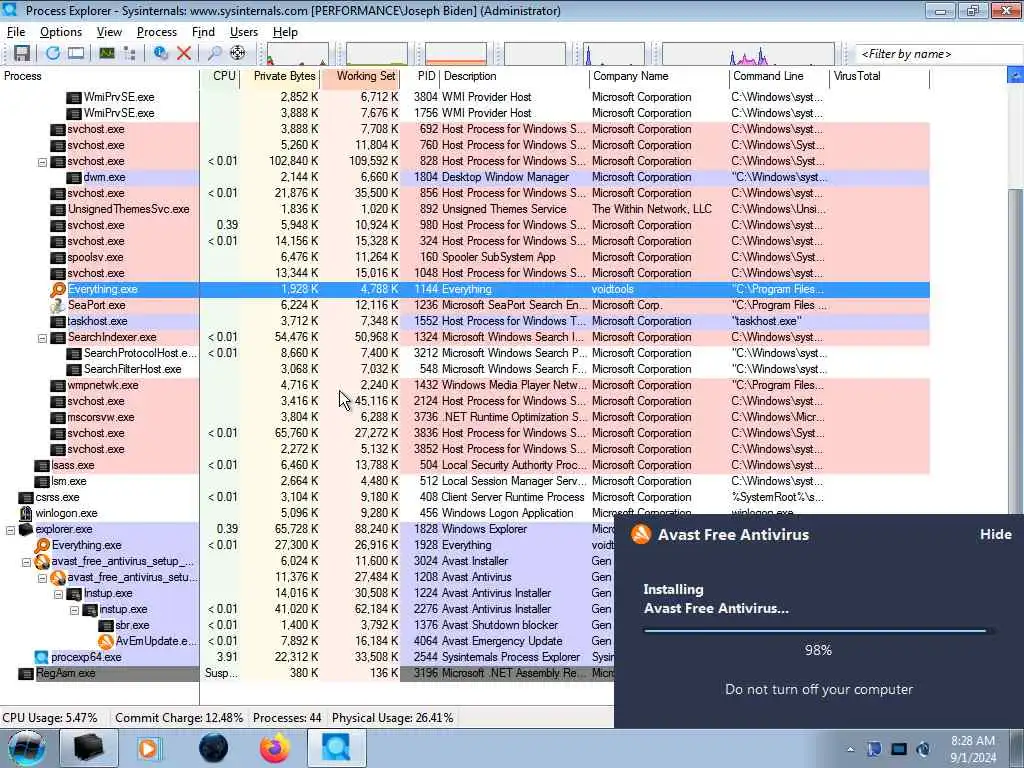Click the dark globe taskbar icon
This screenshot has height=768, width=1024.
tap(214, 748)
